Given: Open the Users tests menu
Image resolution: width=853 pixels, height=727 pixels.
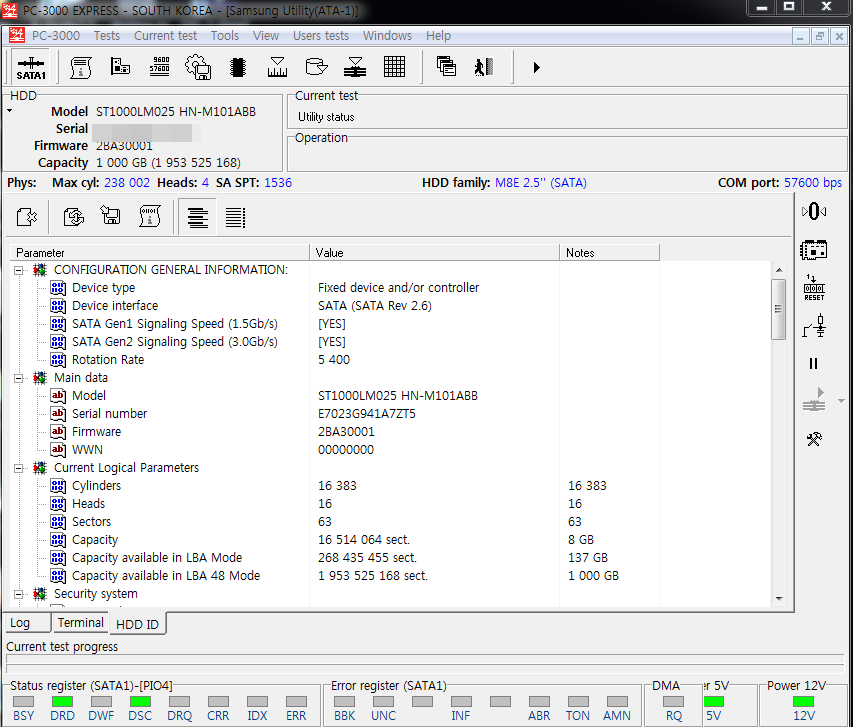Looking at the screenshot, I should point(321,35).
